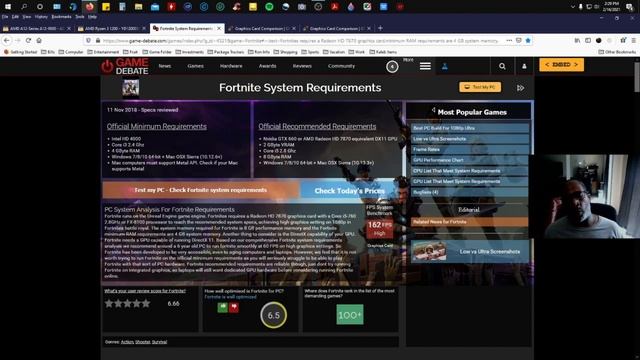Click the Firefox icon on taskbar
The height and width of the screenshot is (360, 640).
(x=89, y=7)
